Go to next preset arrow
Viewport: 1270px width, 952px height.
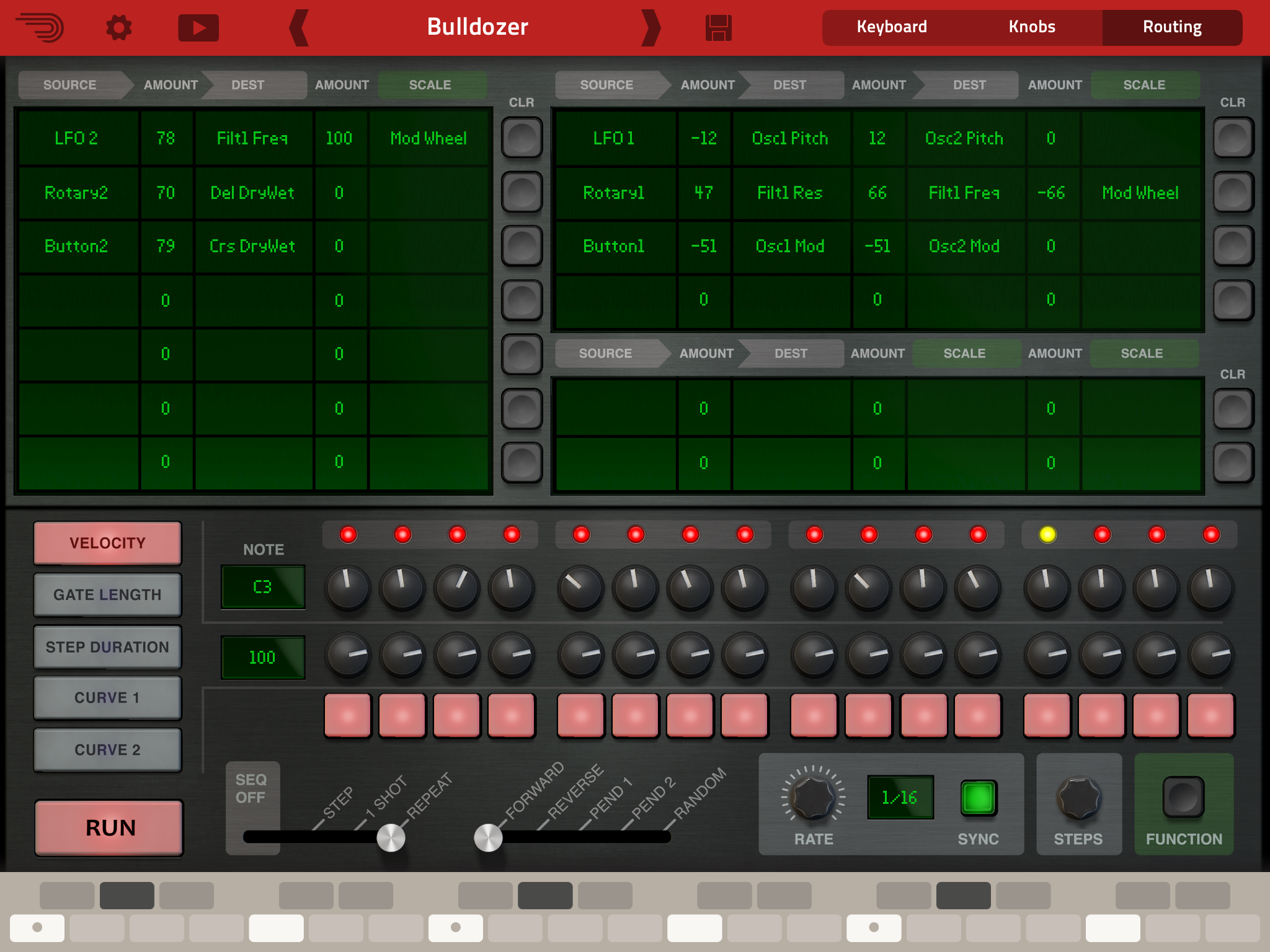(x=651, y=28)
